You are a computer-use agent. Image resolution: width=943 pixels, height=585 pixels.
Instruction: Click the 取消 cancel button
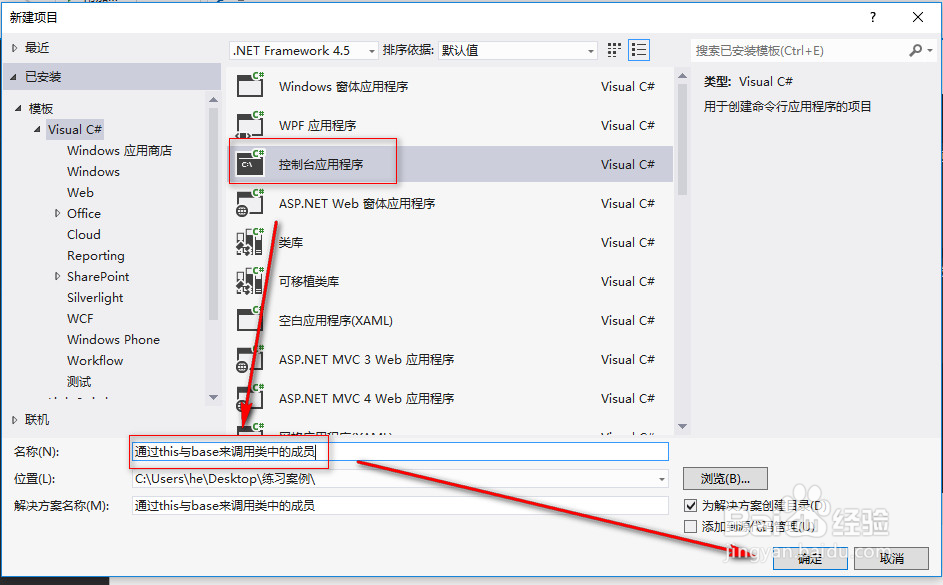click(891, 559)
